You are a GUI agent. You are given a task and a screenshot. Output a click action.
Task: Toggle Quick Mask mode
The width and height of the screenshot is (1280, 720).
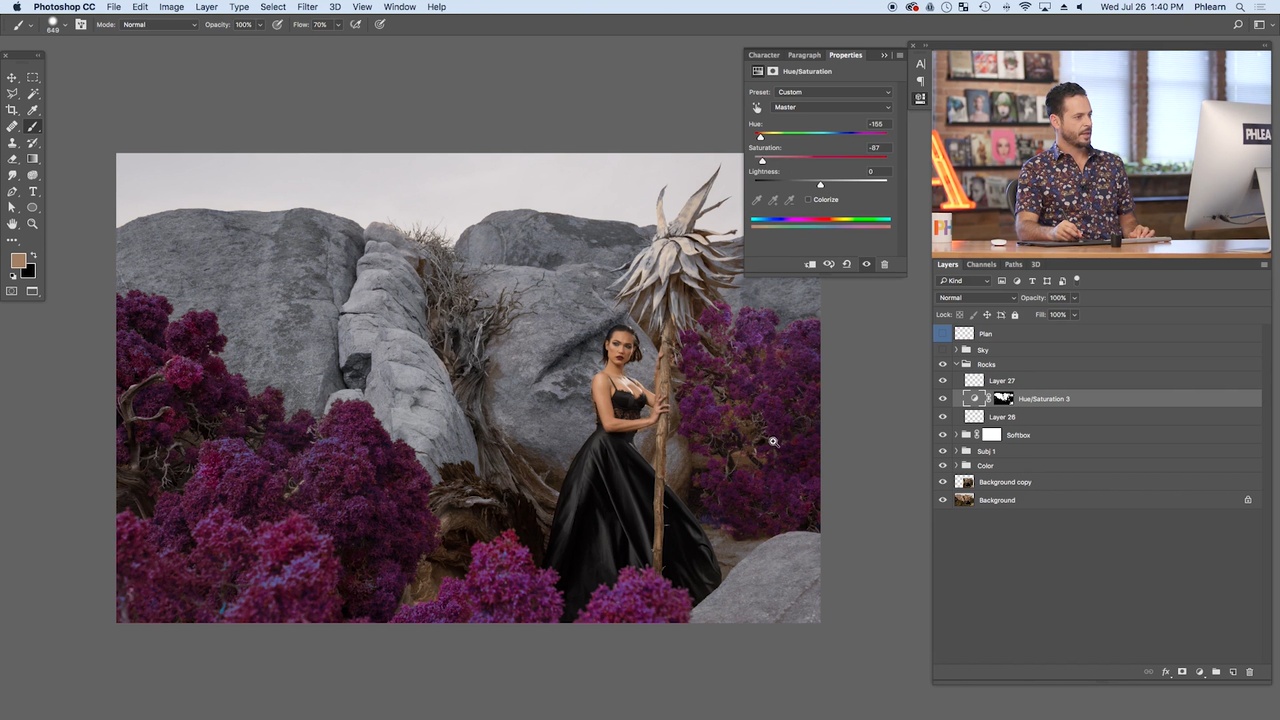[12, 291]
